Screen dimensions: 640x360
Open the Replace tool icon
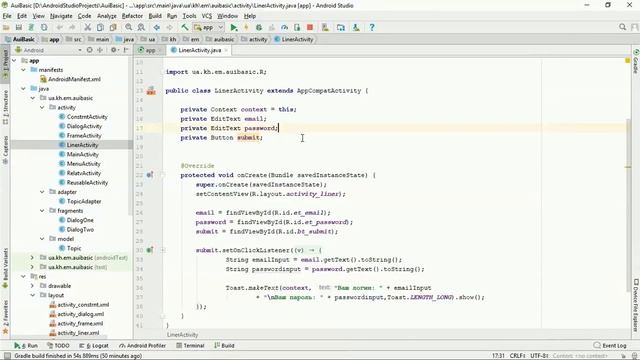pos(141,27)
